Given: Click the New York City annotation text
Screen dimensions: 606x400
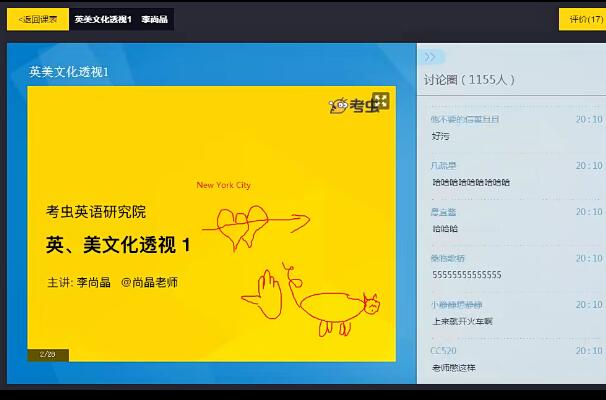Looking at the screenshot, I should pos(224,185).
